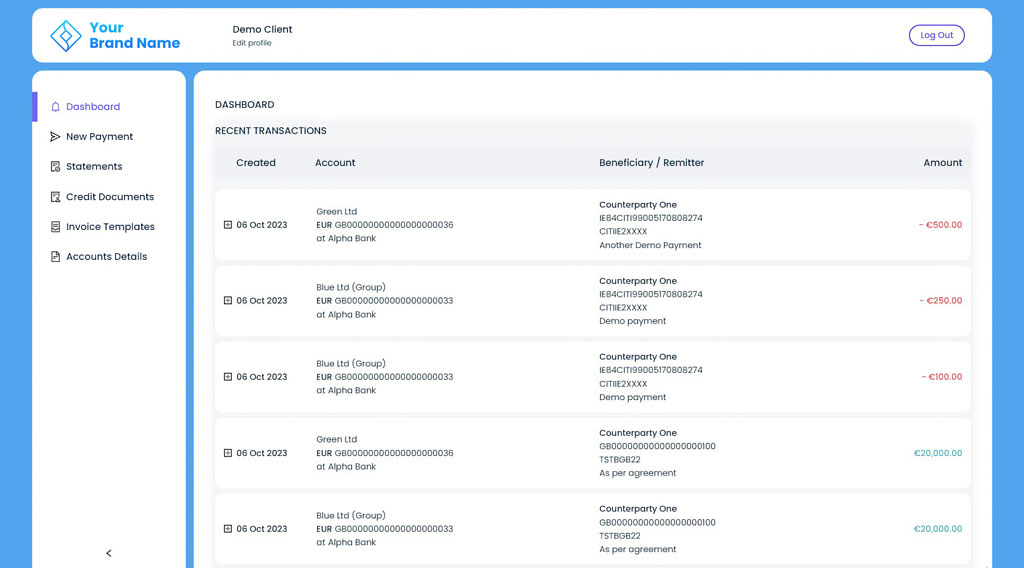Expand the -€500.00 transaction row
1024x568 pixels.
(x=228, y=225)
